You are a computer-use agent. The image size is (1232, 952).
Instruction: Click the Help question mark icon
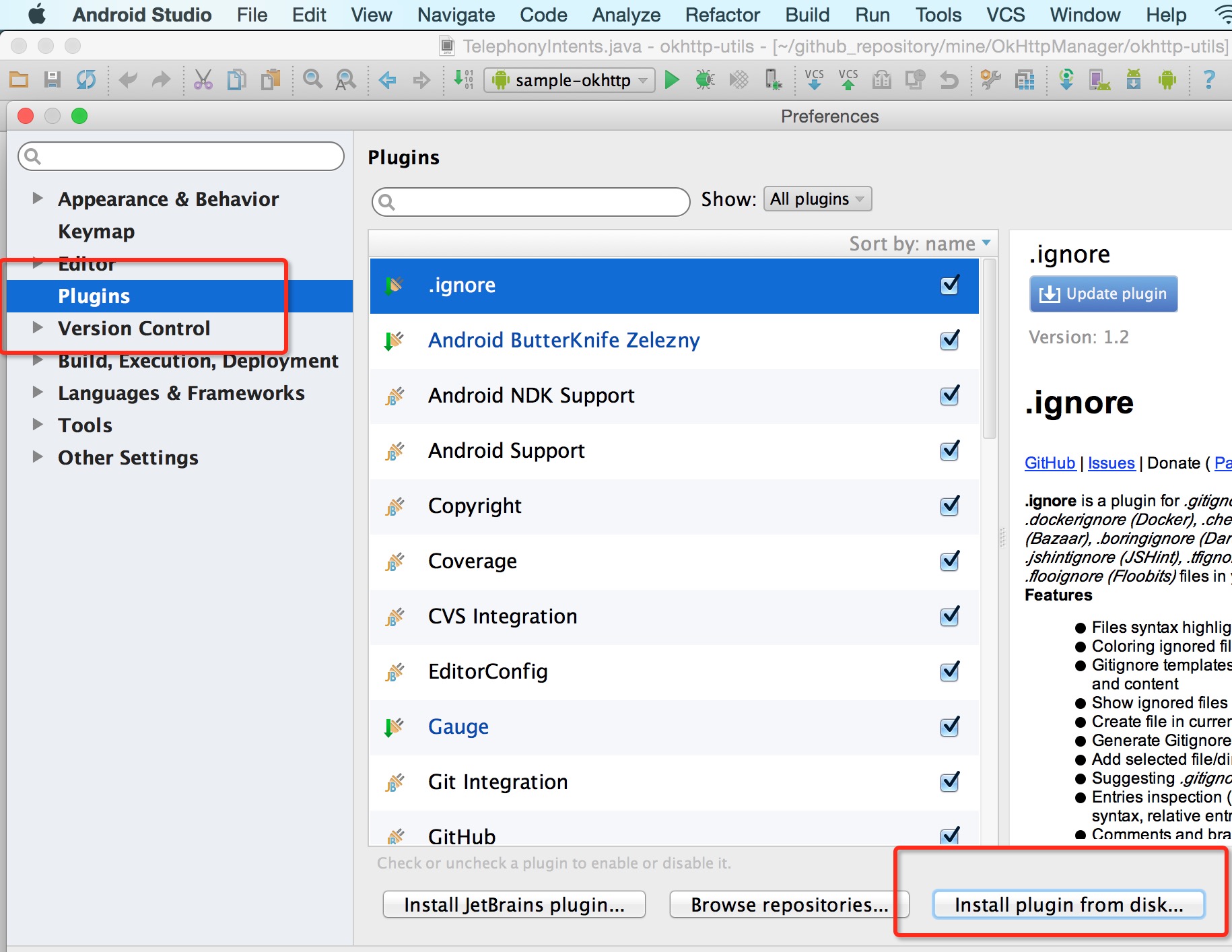coord(1209,80)
